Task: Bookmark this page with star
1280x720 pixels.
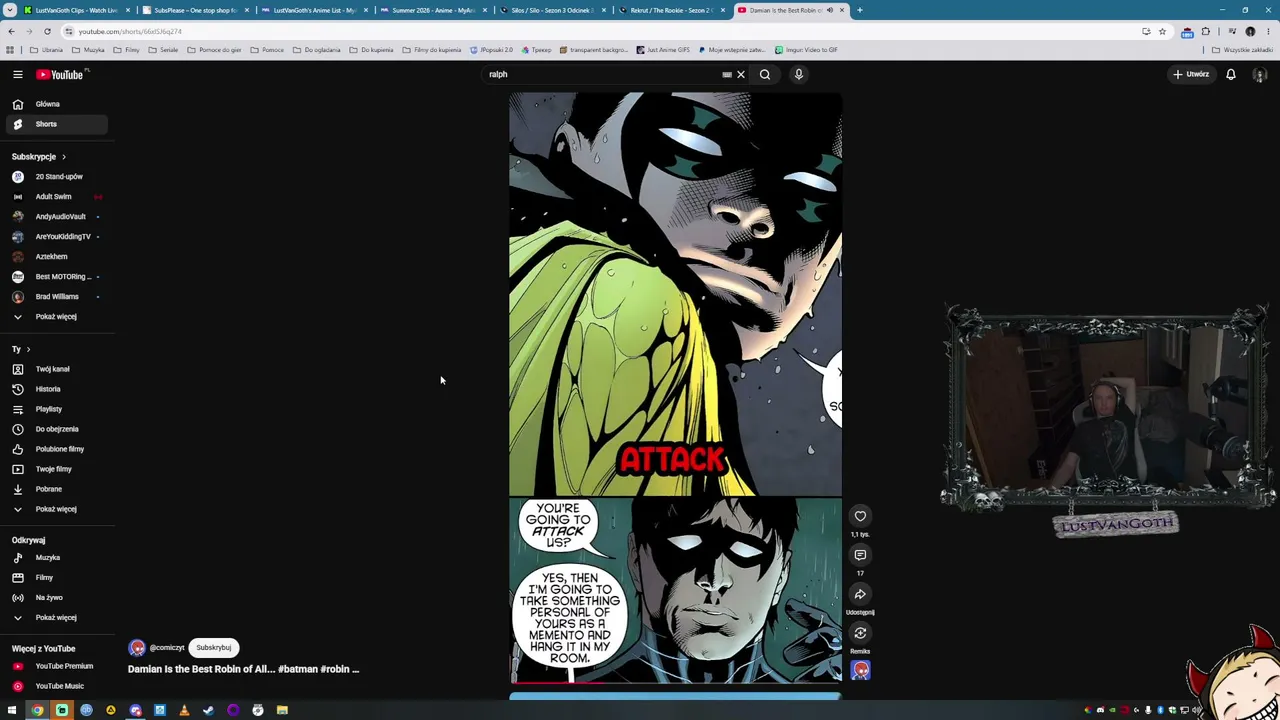Action: coord(1162,31)
